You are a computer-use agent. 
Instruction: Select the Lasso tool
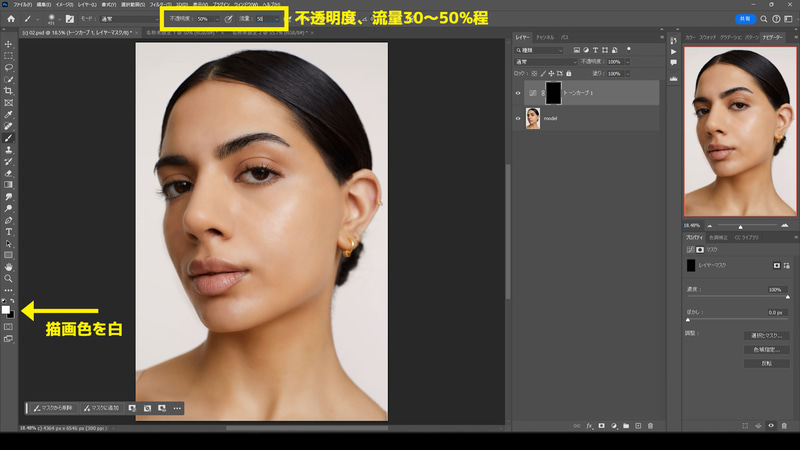pos(9,67)
